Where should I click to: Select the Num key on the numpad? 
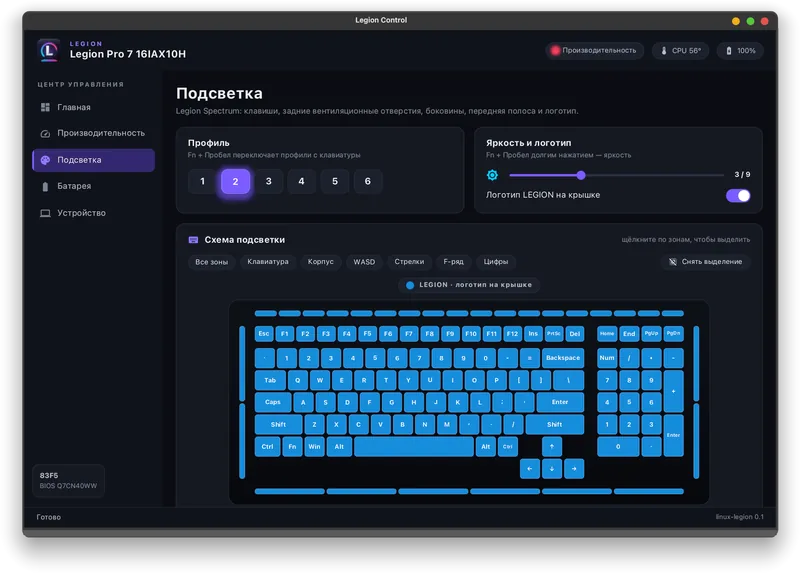[x=607, y=358]
